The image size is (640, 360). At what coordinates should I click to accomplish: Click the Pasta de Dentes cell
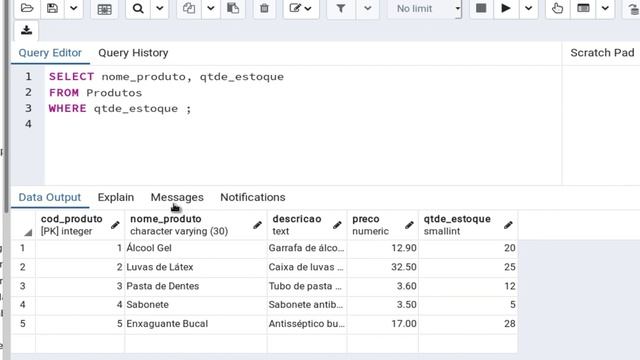click(x=196, y=286)
